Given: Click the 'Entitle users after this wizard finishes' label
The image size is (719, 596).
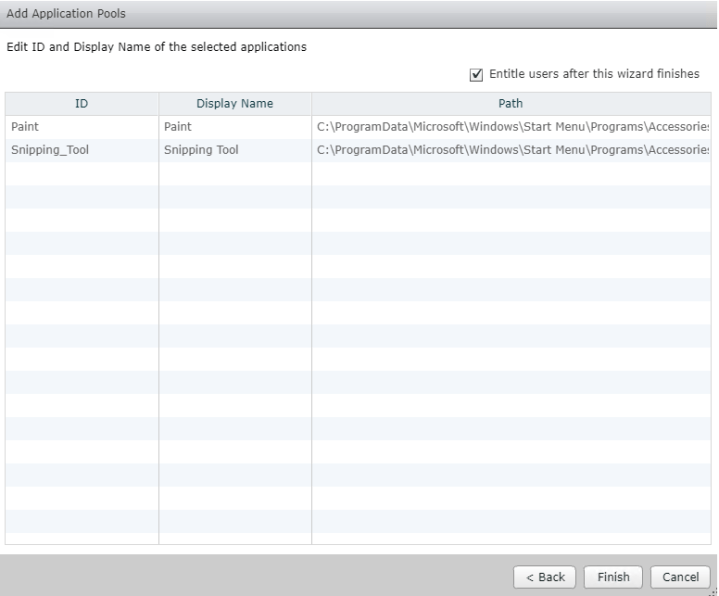Looking at the screenshot, I should pos(593,74).
